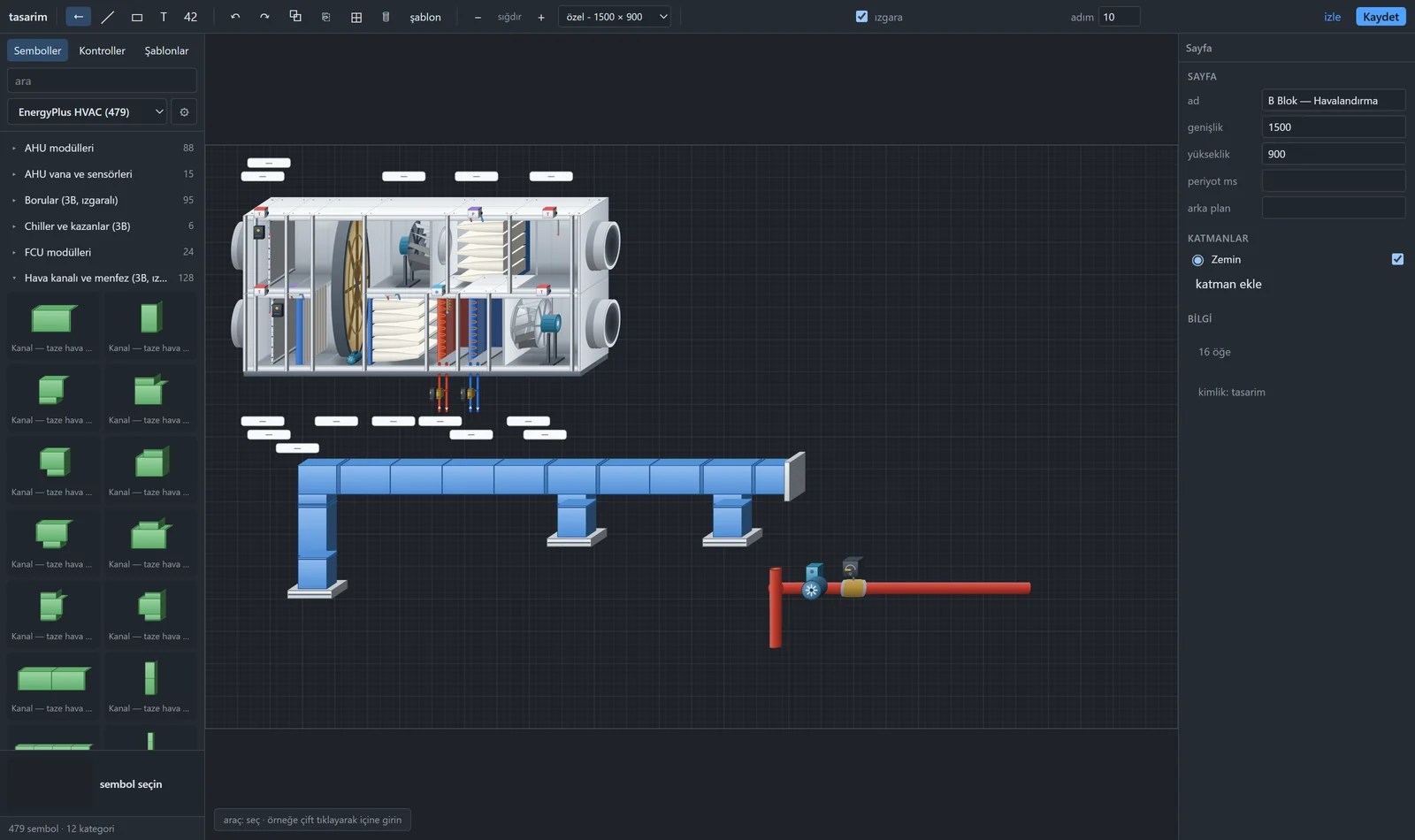Zoom in with the plus button
This screenshot has height=840, width=1415.
click(541, 17)
